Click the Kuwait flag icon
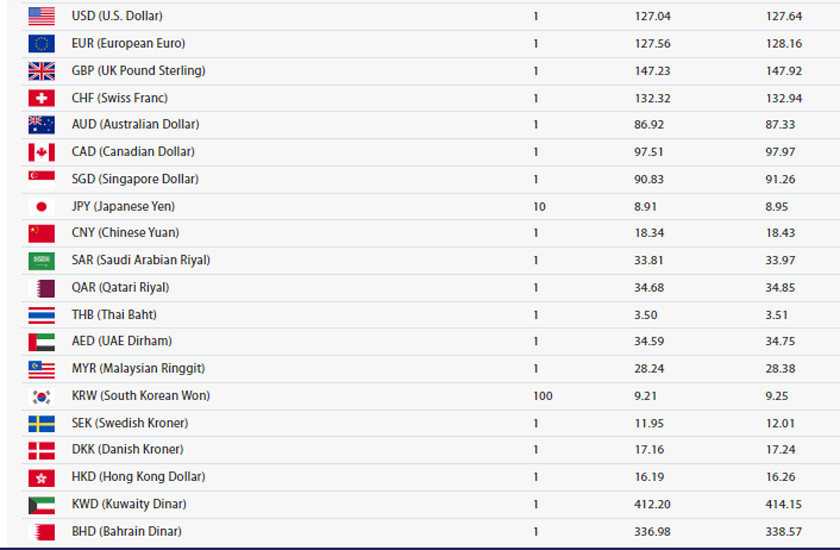Viewport: 840px width, 550px height. click(41, 505)
